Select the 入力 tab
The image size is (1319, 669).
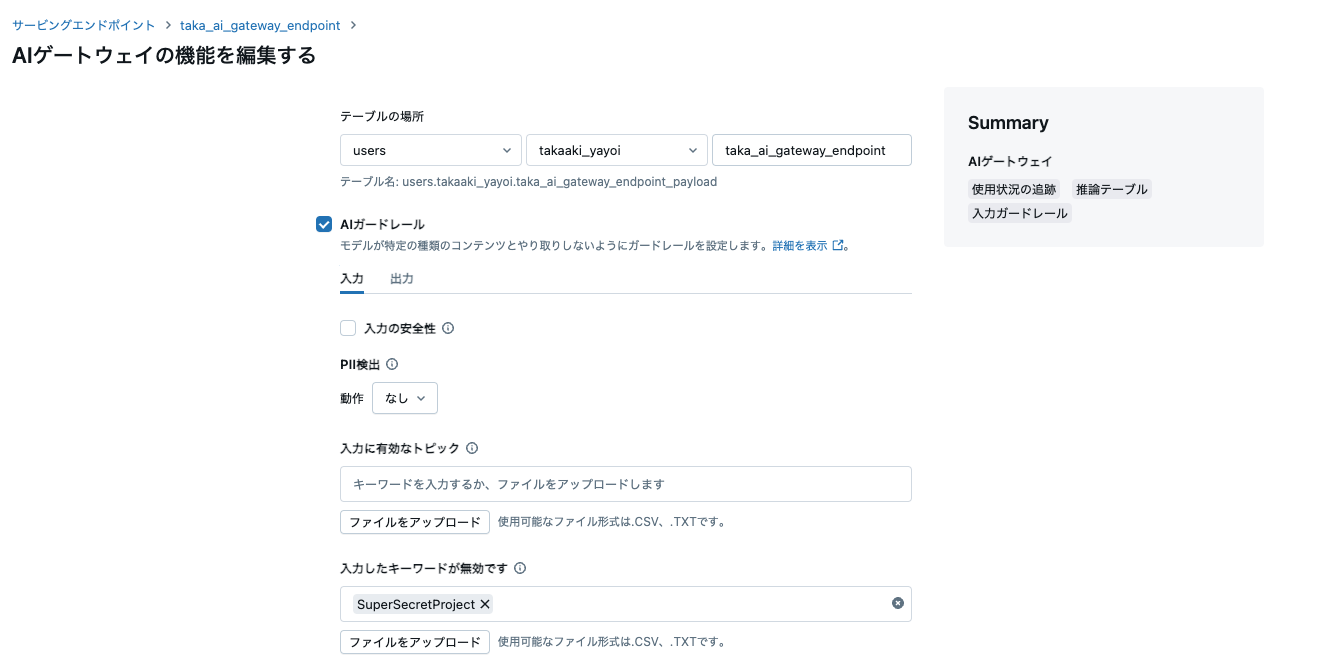click(x=352, y=279)
